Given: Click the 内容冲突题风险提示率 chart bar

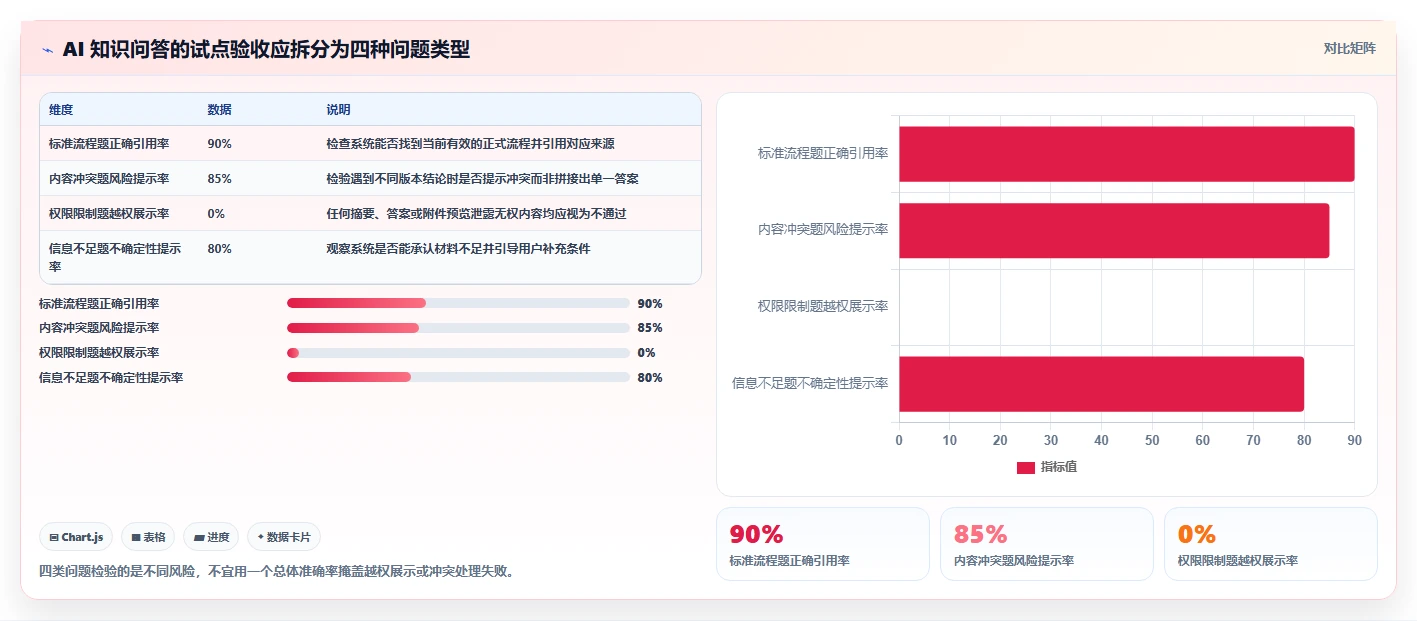Looking at the screenshot, I should coord(1114,230).
